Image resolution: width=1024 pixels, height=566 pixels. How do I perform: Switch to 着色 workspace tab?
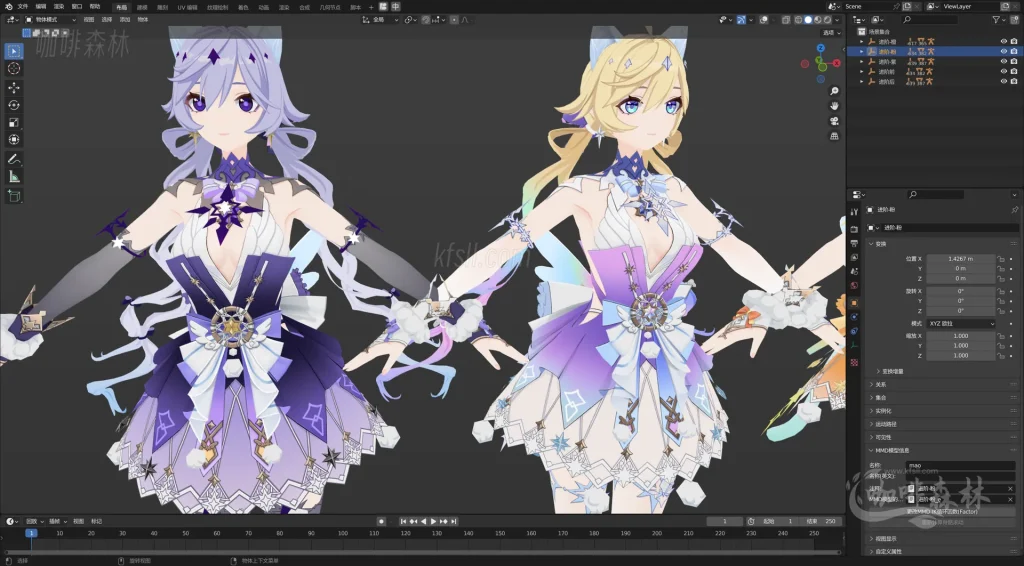[243, 7]
